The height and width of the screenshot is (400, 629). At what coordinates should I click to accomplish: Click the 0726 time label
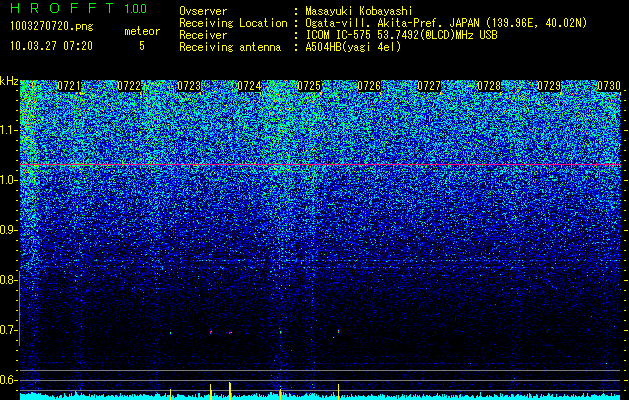tap(369, 86)
